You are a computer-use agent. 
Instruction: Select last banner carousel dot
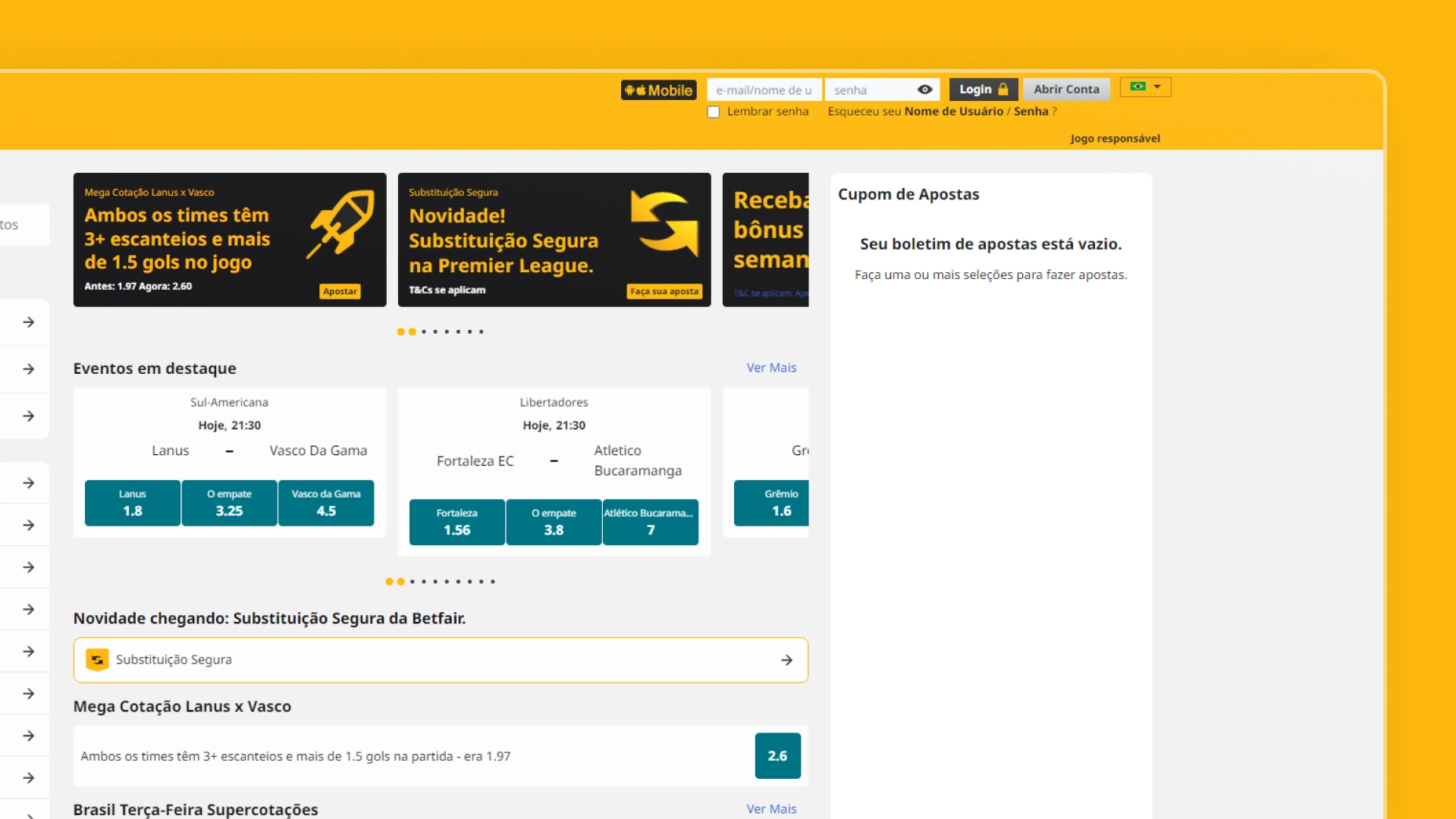click(x=481, y=332)
